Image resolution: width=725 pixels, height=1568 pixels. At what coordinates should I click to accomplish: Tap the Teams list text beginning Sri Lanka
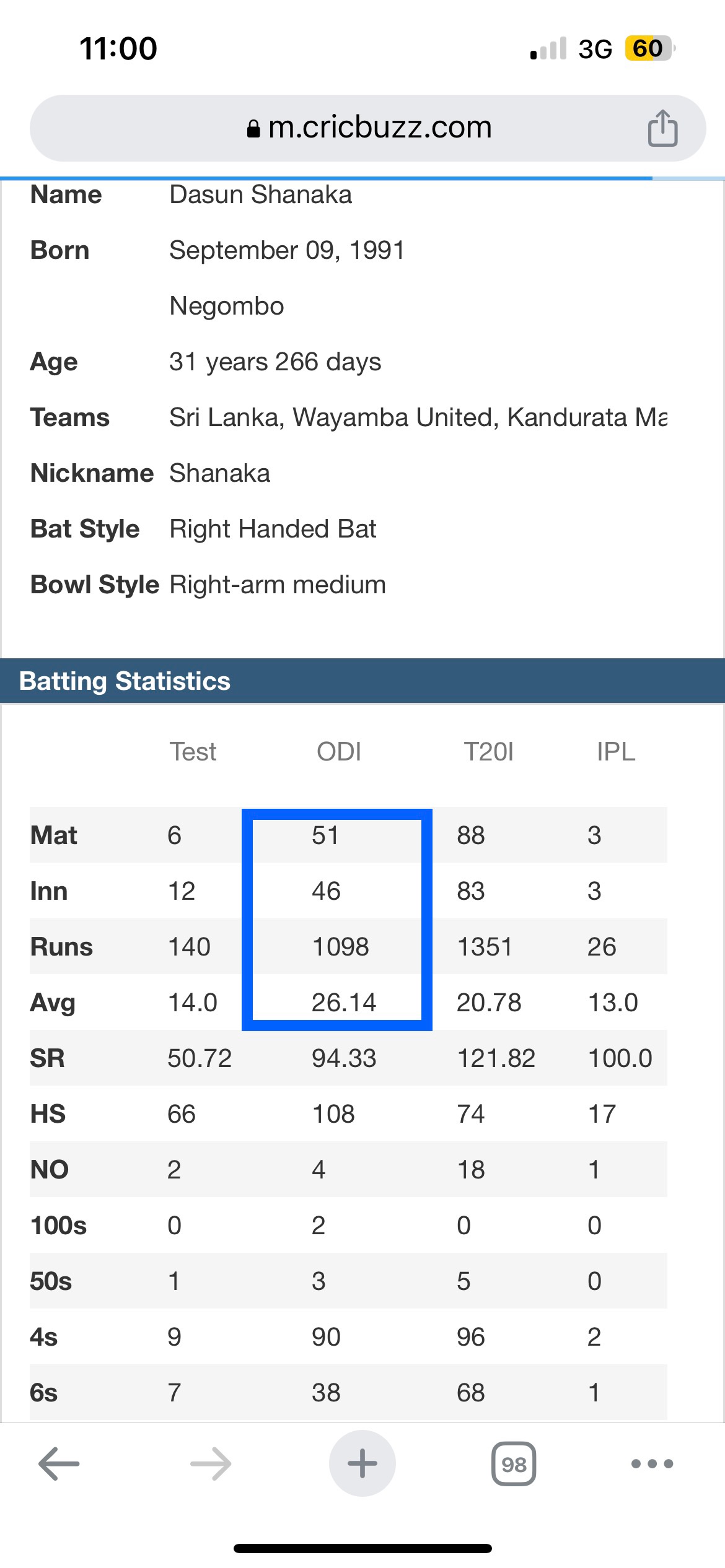(x=418, y=417)
